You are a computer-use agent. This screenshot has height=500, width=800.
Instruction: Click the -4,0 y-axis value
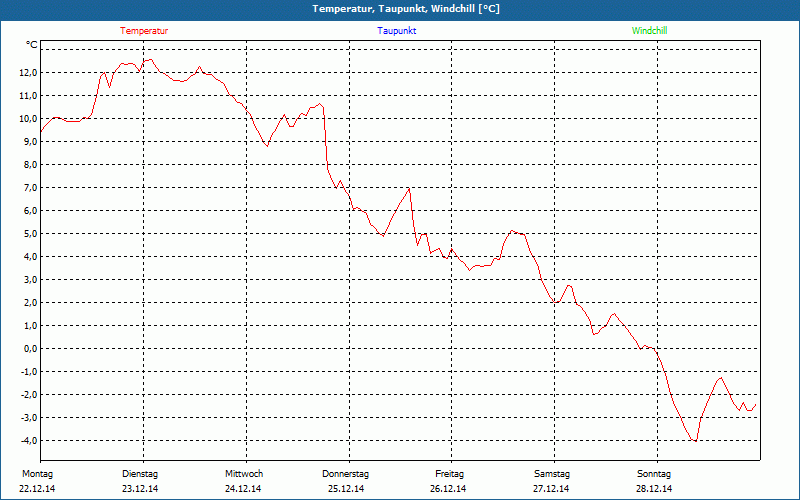coord(29,440)
